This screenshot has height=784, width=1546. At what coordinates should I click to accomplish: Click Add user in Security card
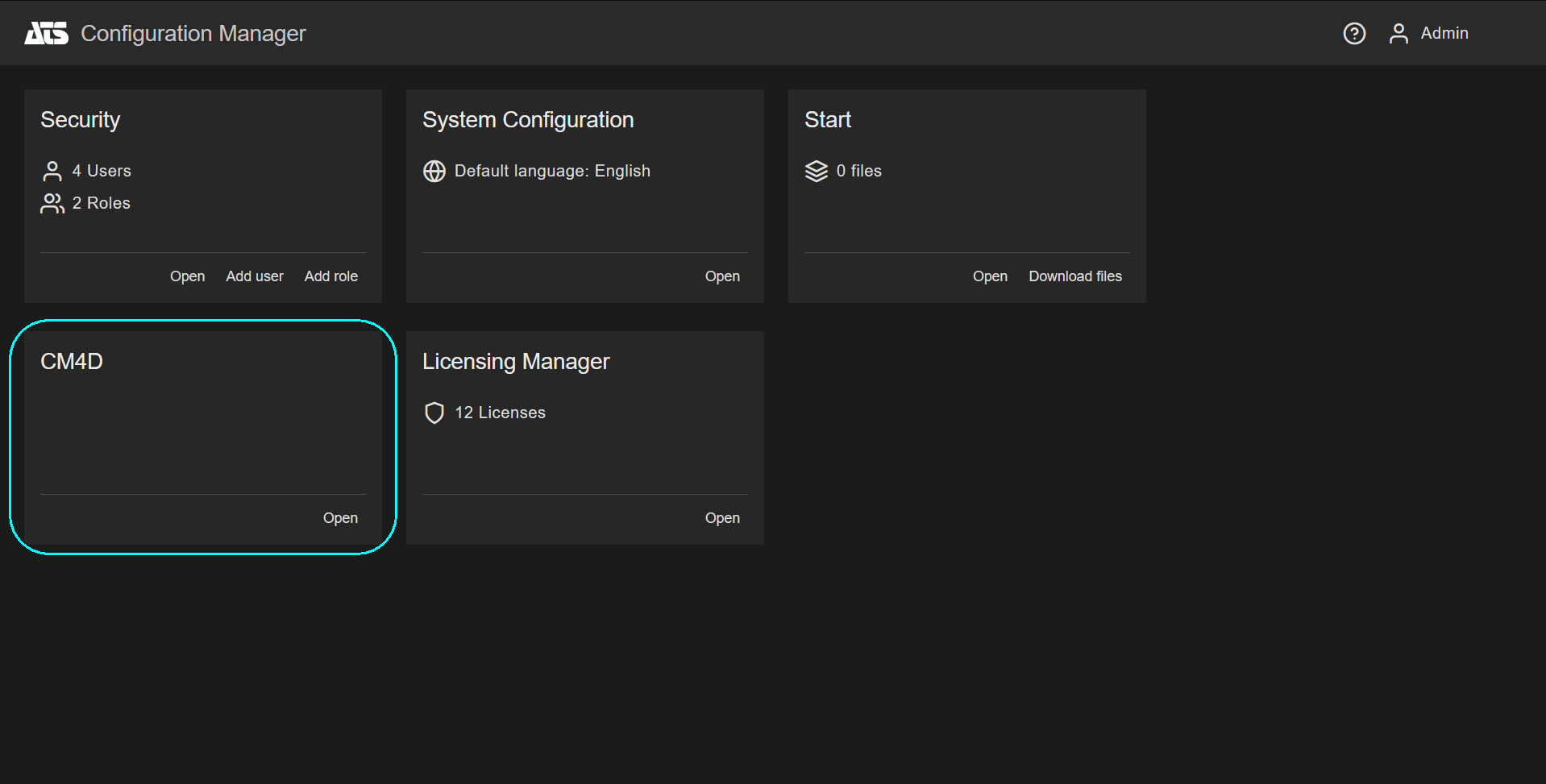(255, 276)
